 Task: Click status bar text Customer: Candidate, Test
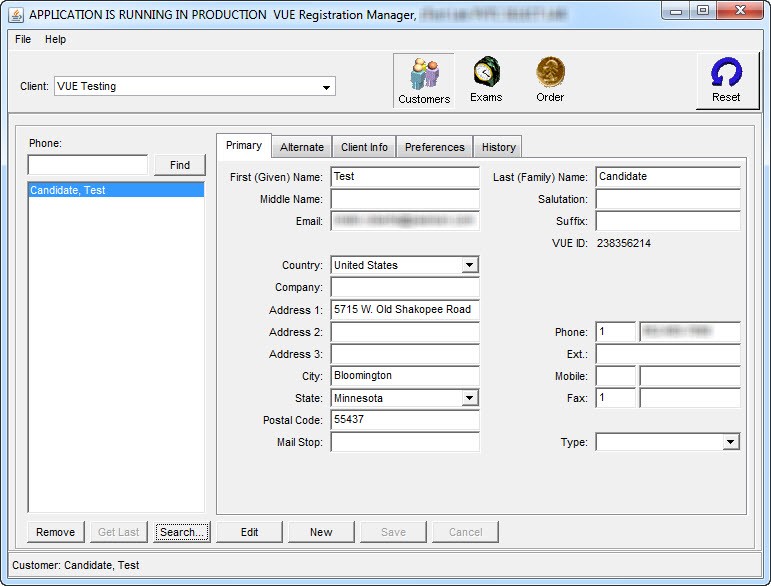[x=76, y=565]
